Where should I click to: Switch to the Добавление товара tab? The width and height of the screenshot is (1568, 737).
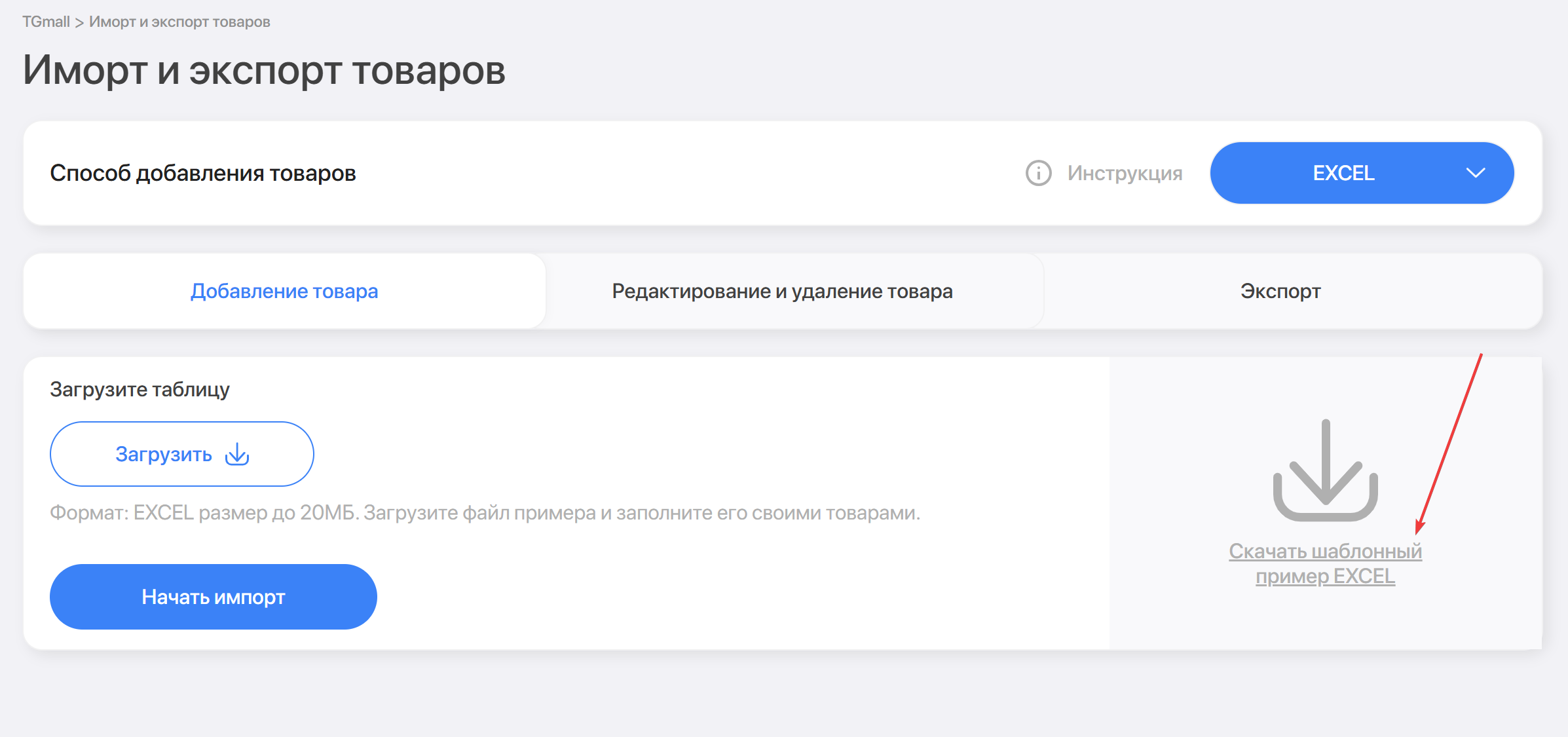point(284,291)
